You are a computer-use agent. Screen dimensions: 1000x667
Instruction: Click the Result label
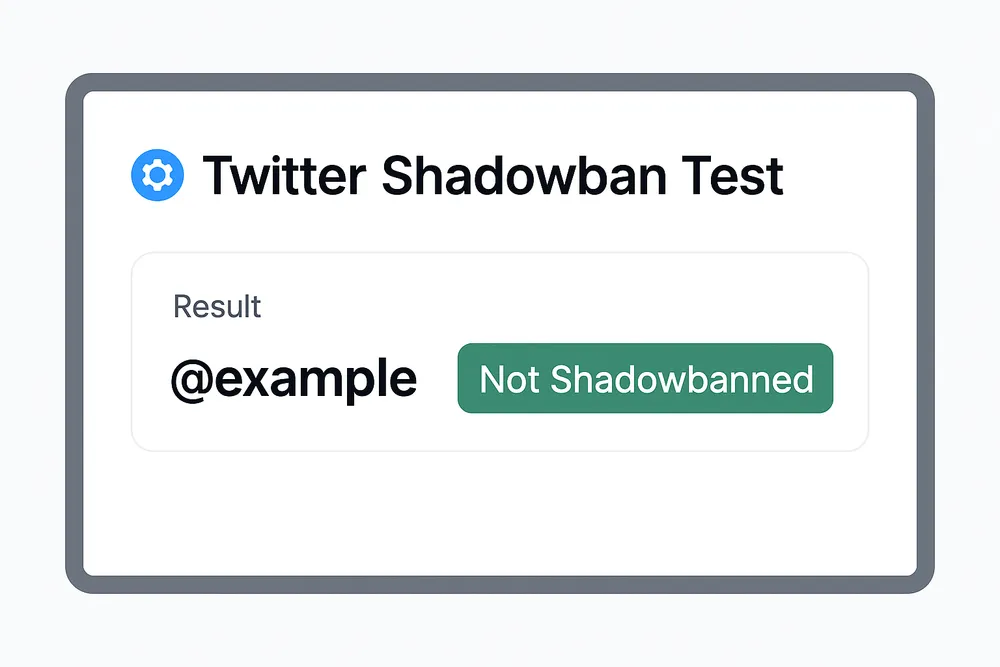[217, 306]
